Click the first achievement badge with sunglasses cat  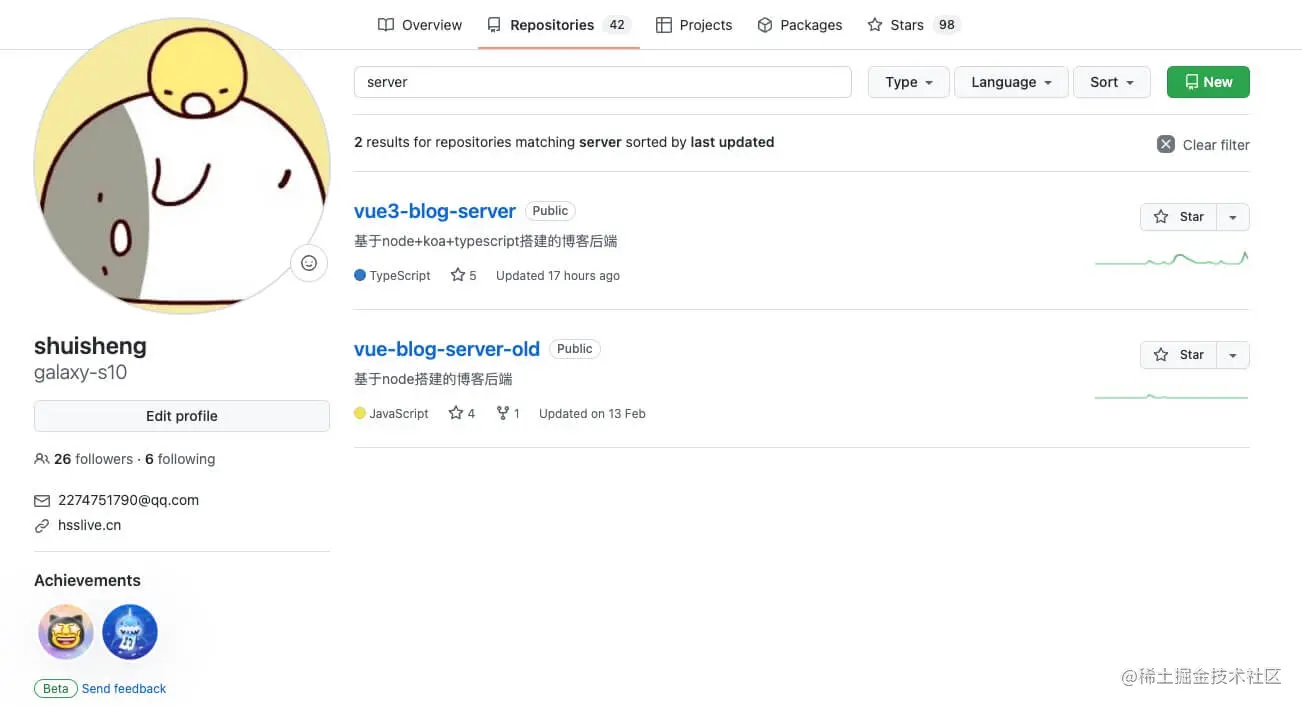(x=66, y=632)
